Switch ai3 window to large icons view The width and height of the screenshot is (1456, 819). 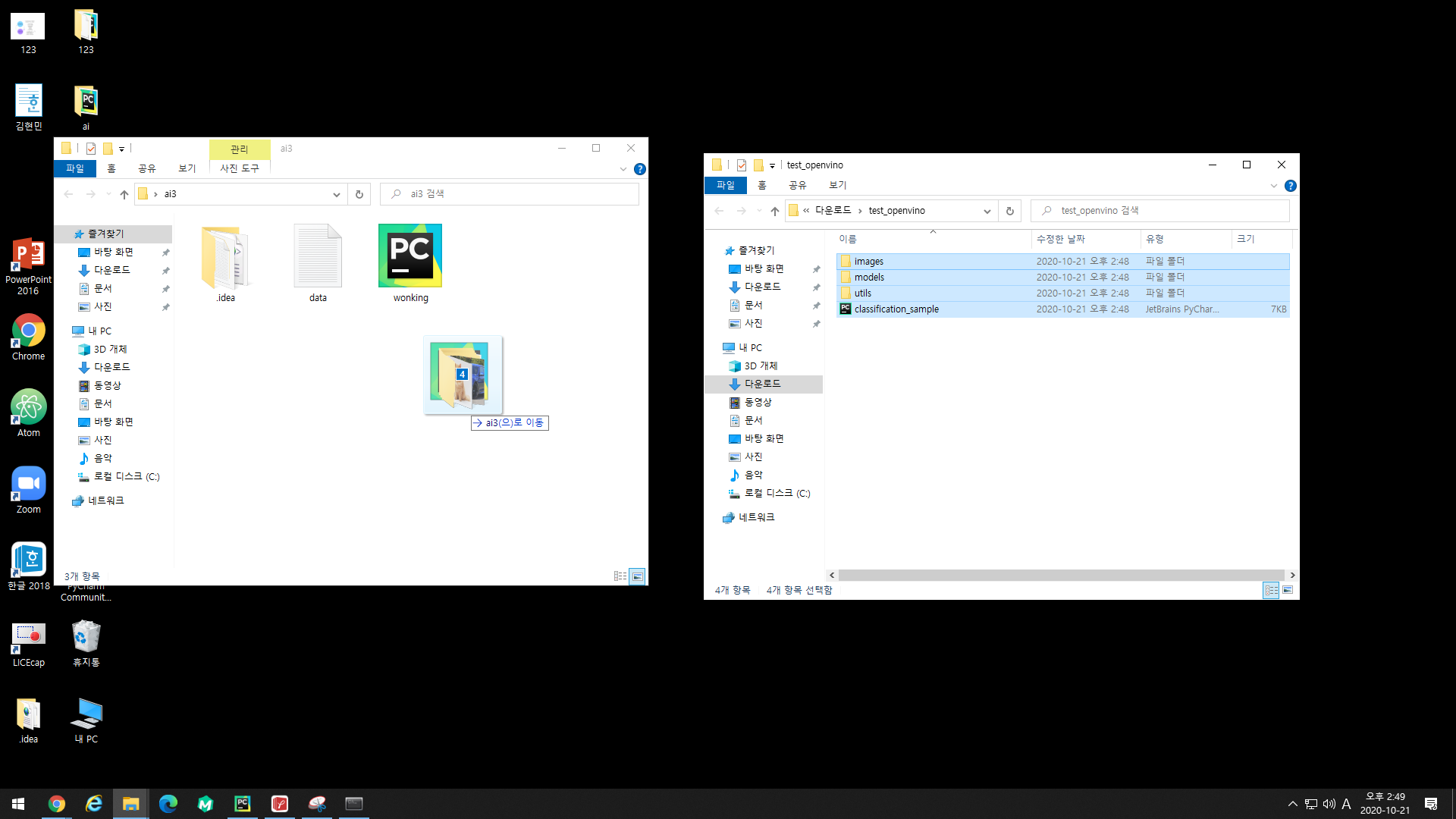coord(638,576)
